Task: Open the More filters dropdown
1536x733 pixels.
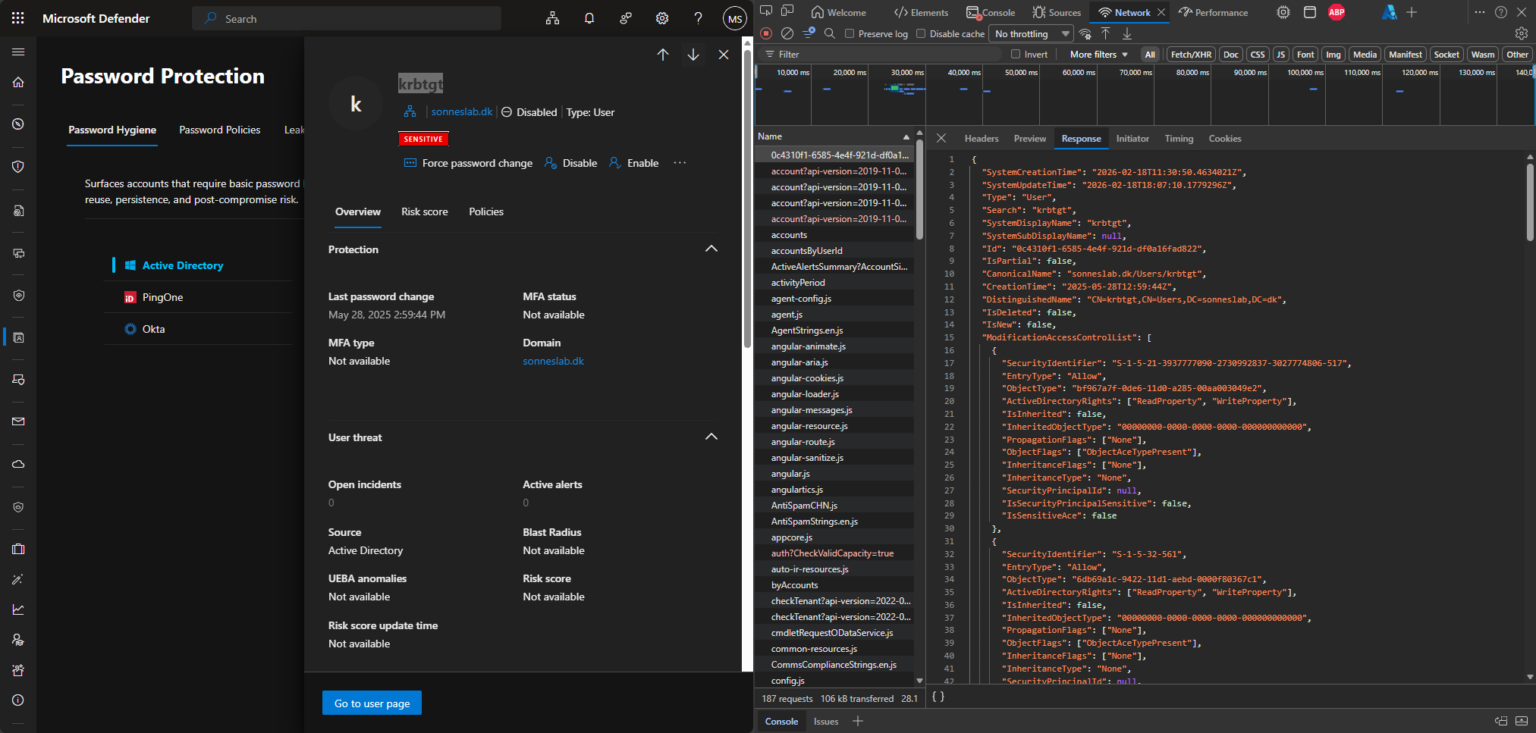Action: tap(1099, 54)
